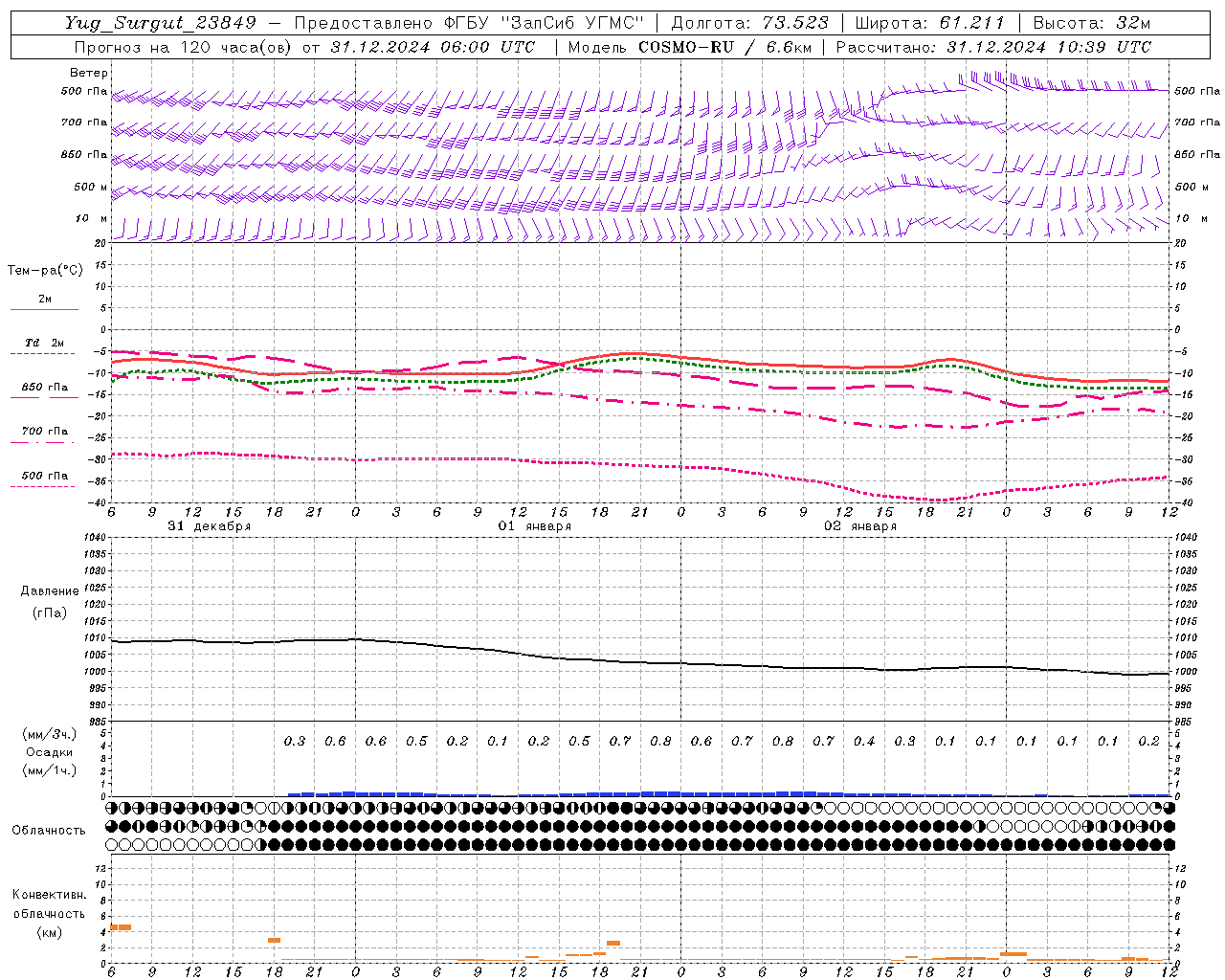The height and width of the screenshot is (980, 1225).
Task: Click the (км) unit of convective cloud panel
Action: [49, 932]
